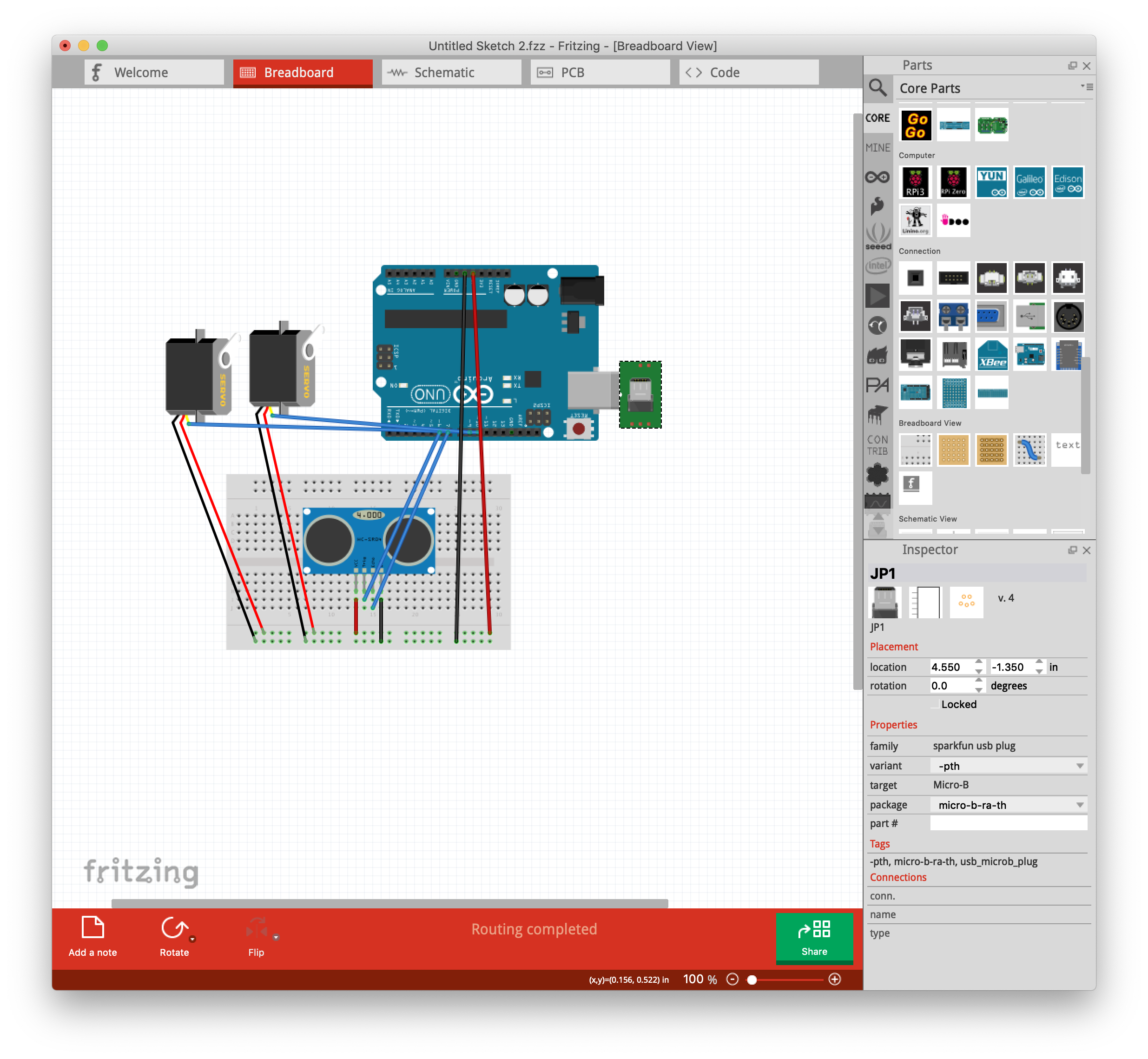Pick the blue screw terminal part

tap(953, 316)
